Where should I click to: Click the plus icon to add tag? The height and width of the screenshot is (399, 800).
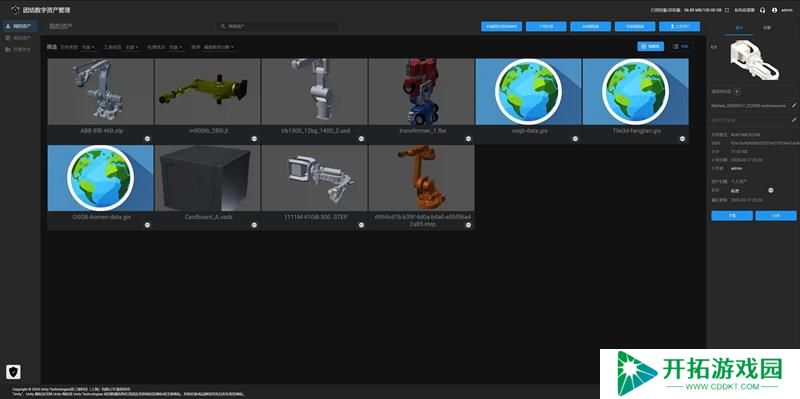click(737, 91)
